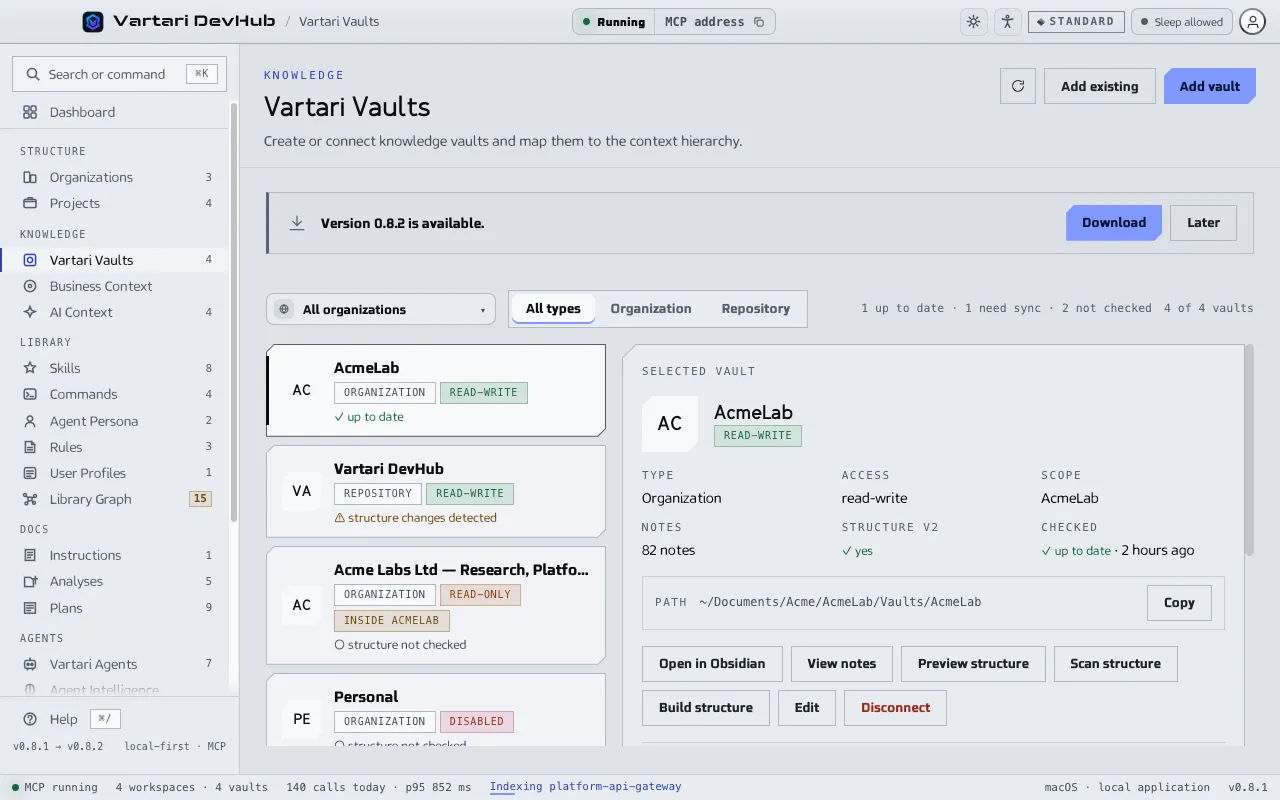Open Commands in the sidebar
1280x800 pixels.
[x=115, y=394]
